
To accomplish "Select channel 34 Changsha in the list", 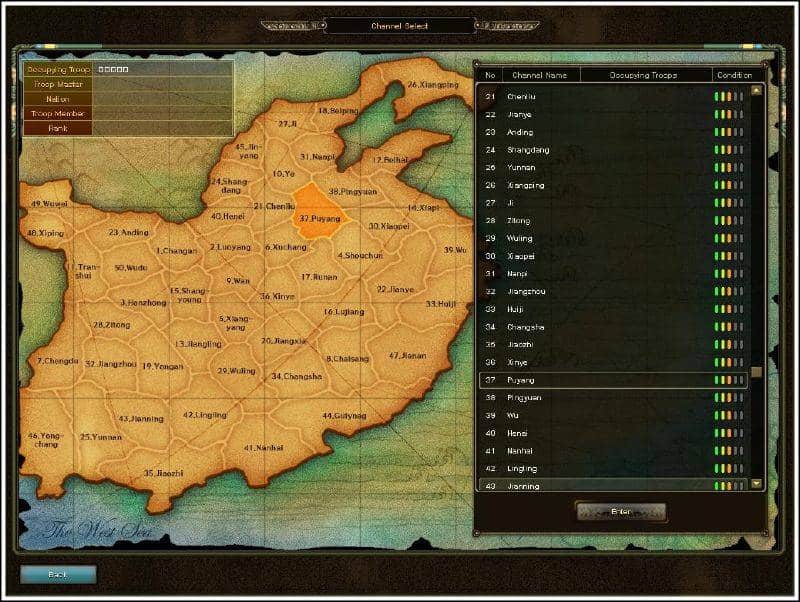I will pos(613,327).
